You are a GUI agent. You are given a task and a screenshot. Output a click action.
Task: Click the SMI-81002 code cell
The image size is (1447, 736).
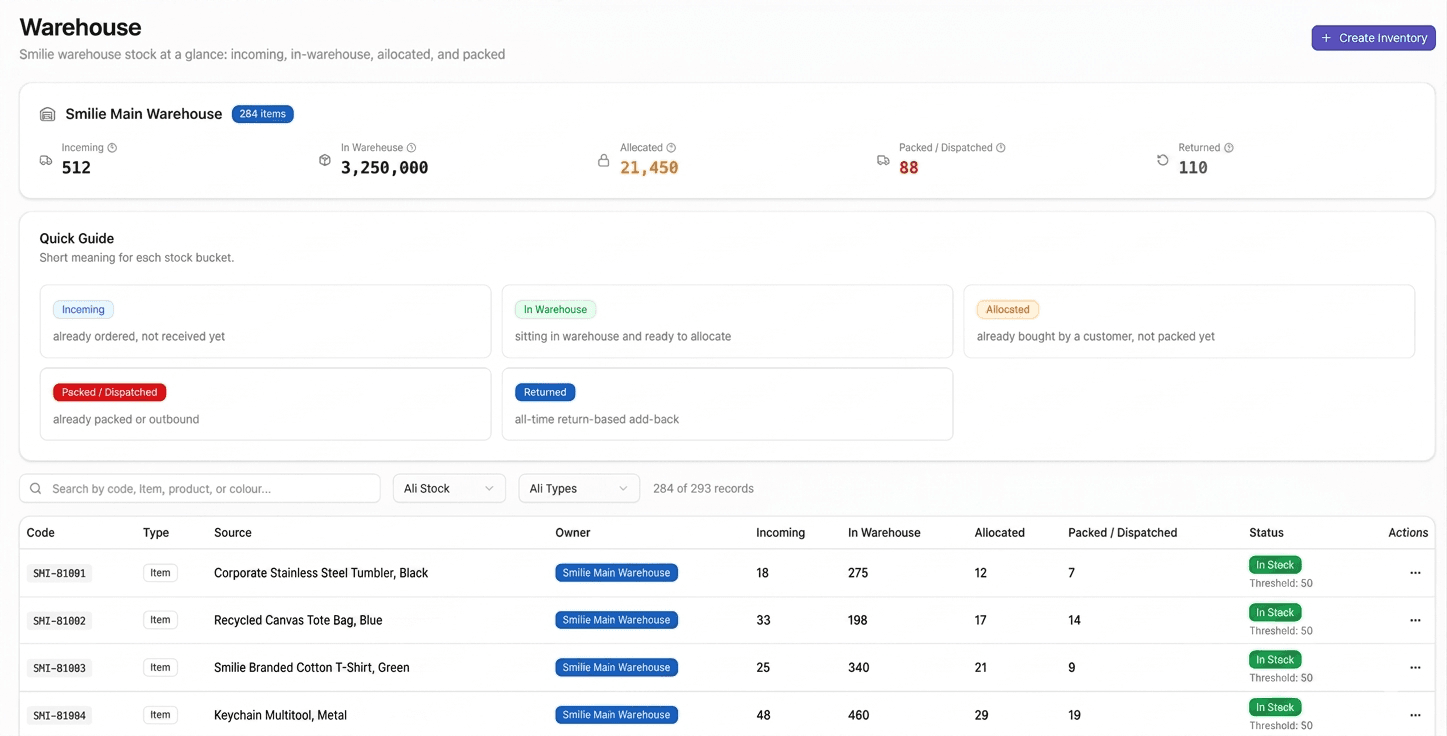[60, 620]
